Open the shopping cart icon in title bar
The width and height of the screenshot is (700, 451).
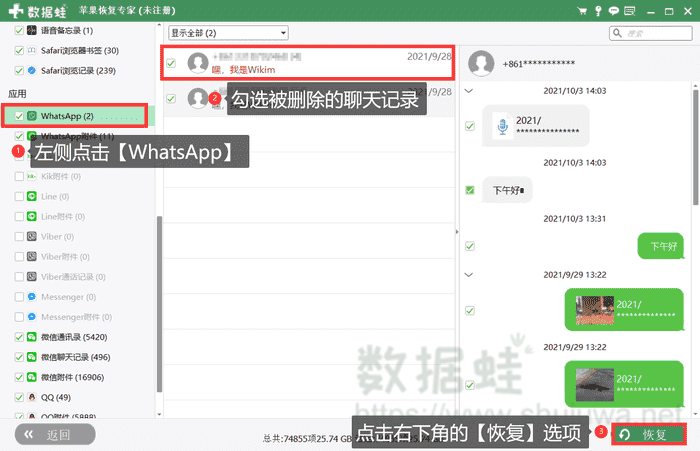(x=582, y=11)
